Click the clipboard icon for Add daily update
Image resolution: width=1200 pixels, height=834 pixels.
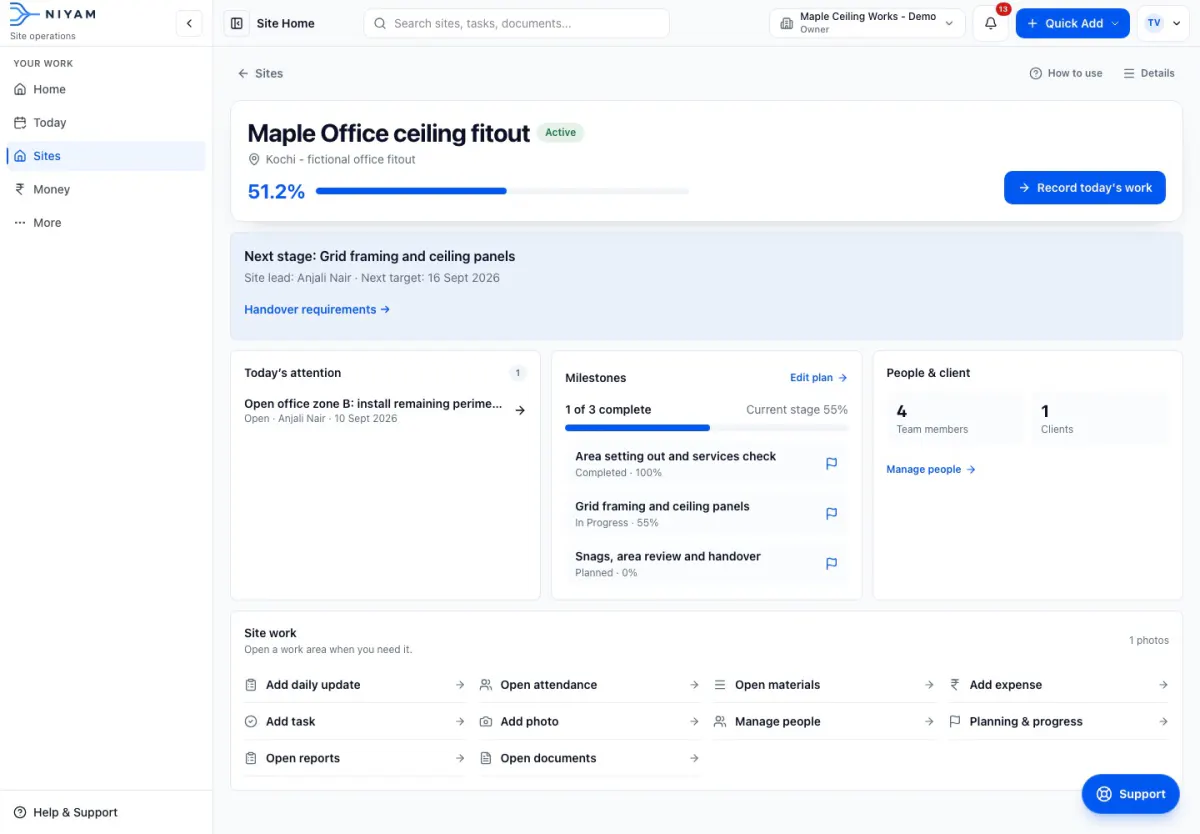coord(251,685)
